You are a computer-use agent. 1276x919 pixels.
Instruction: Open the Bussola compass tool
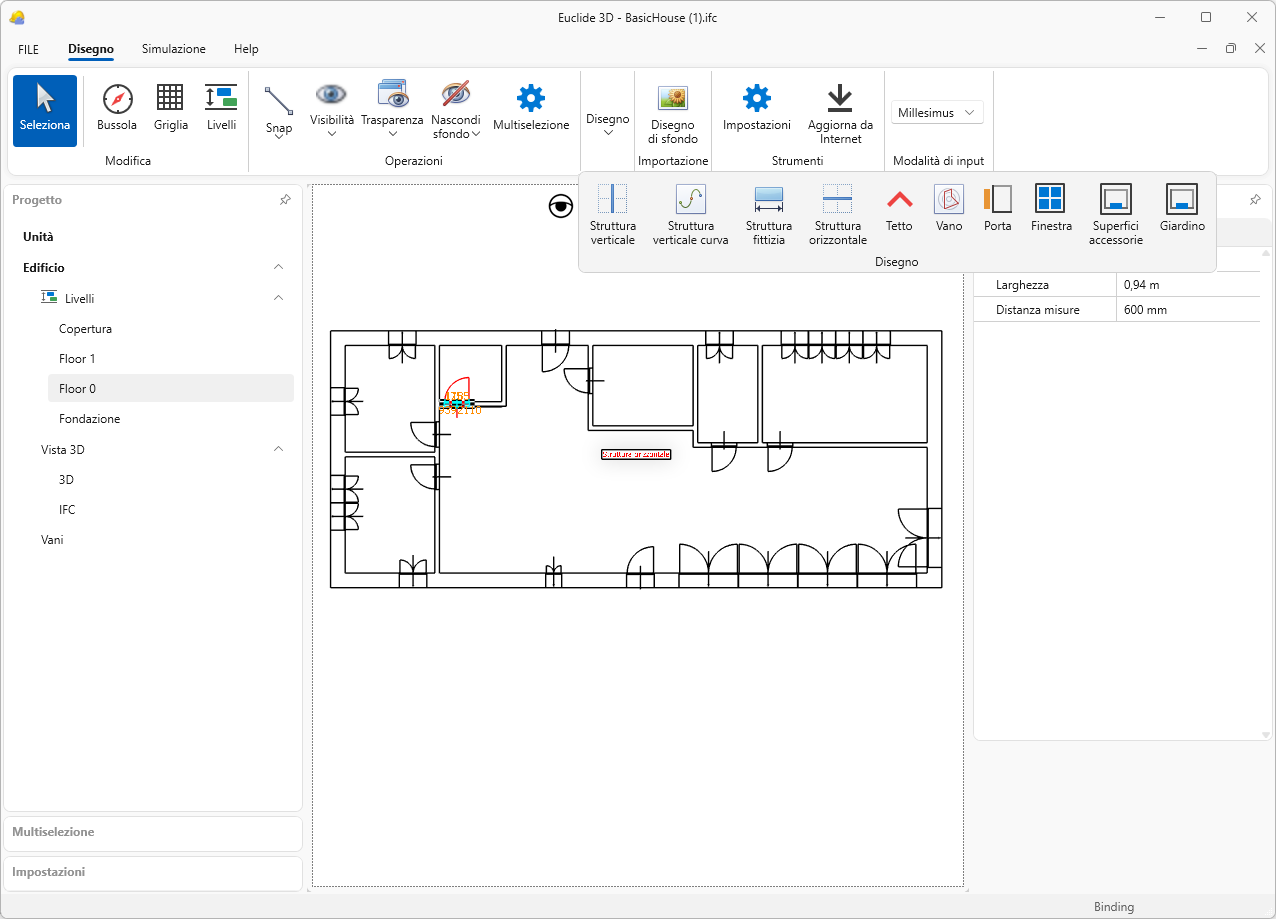coord(117,108)
